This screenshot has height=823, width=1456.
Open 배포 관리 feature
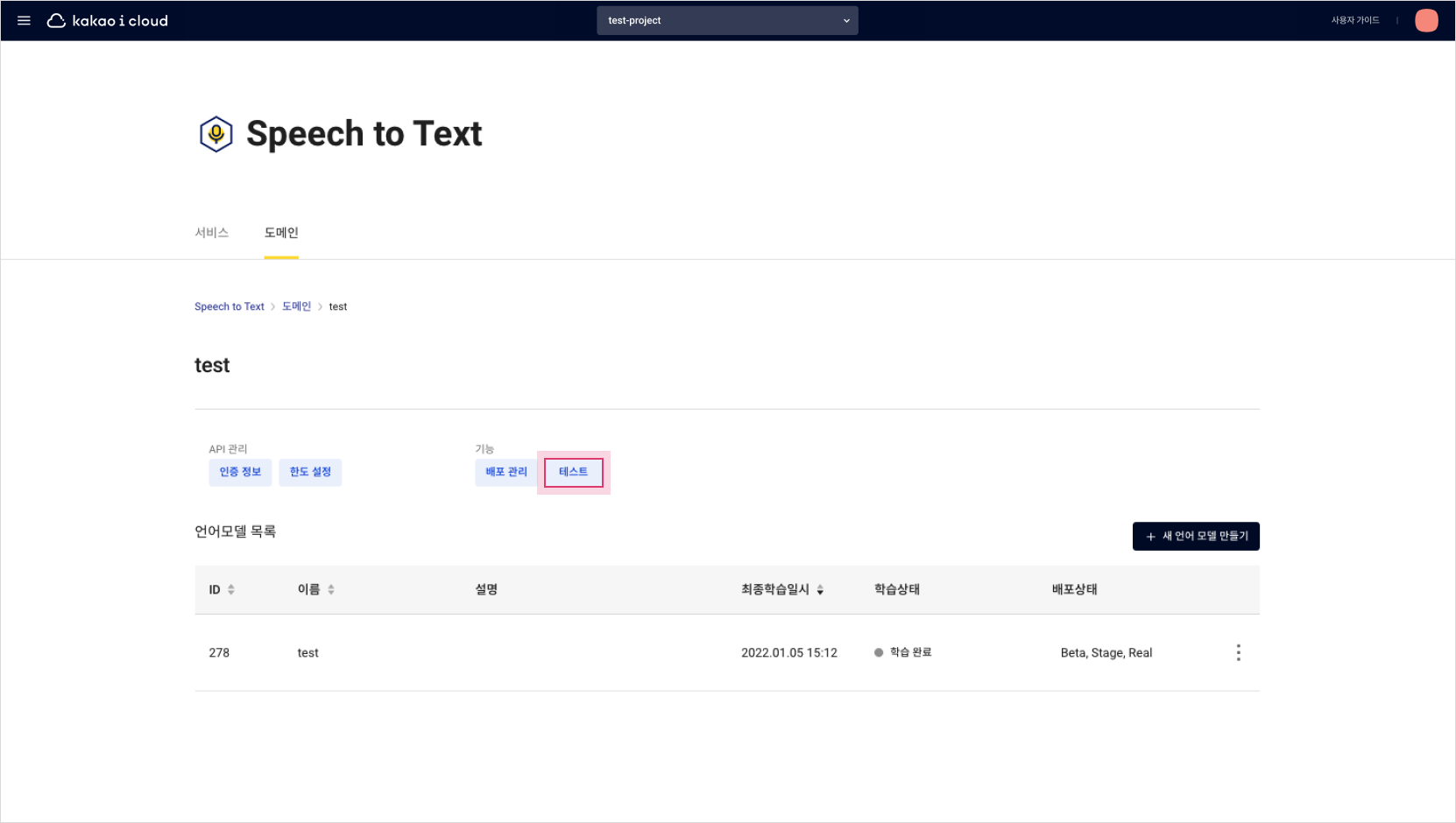[x=506, y=472]
